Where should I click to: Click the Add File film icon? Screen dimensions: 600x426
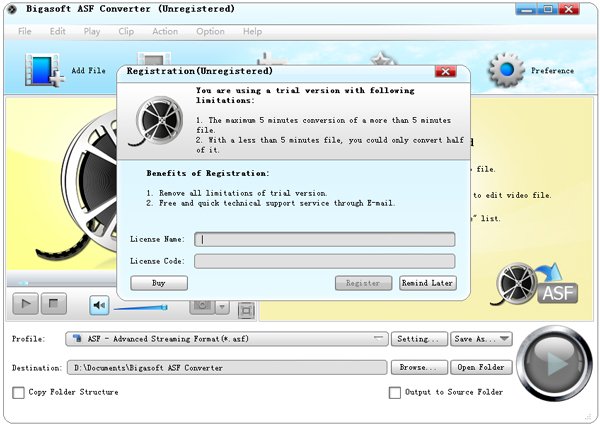pyautogui.click(x=44, y=70)
